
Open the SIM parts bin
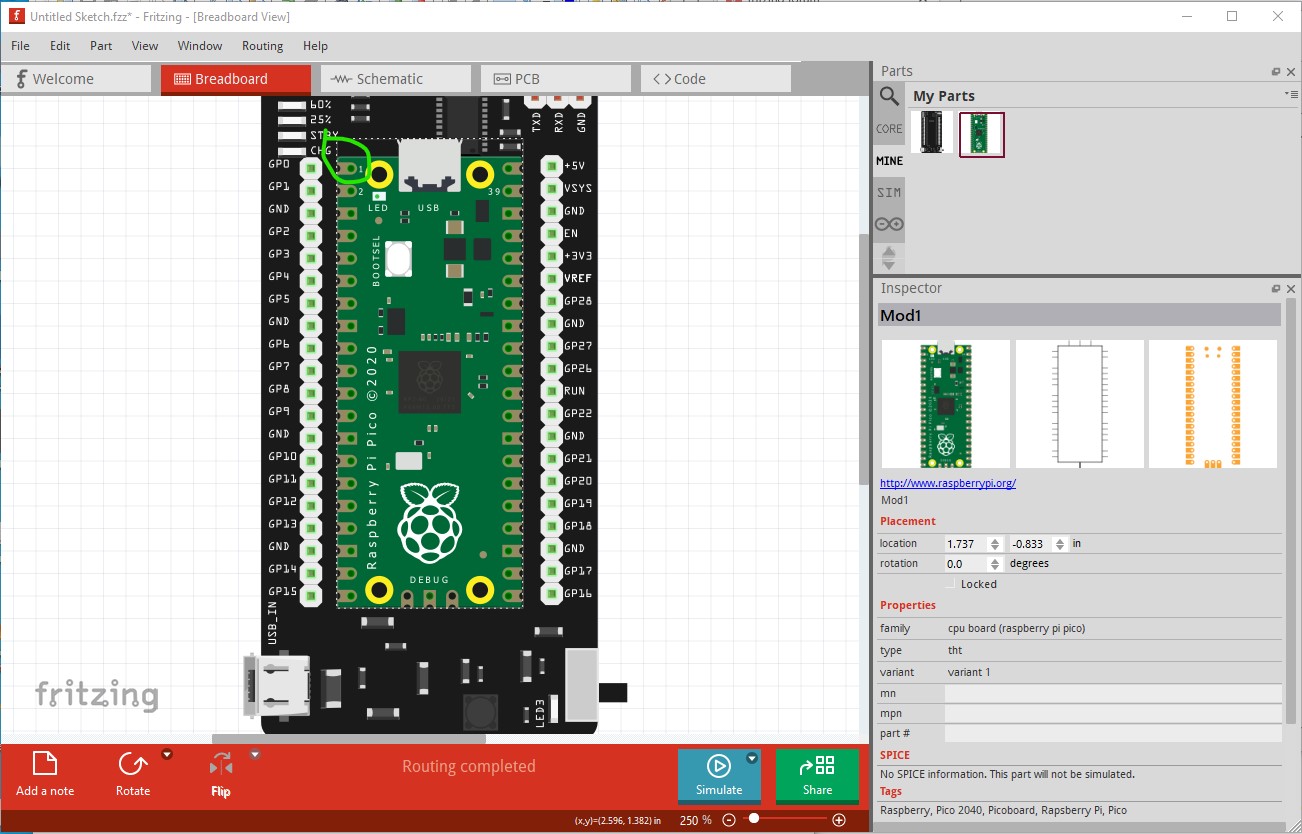click(x=889, y=192)
